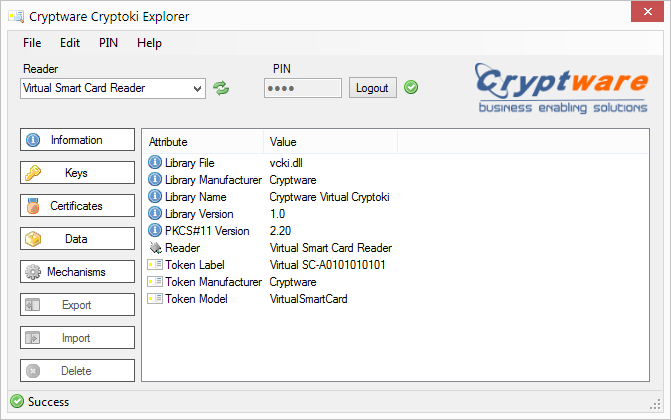Open the Help menu
Screen dimensions: 671x420
[149, 43]
